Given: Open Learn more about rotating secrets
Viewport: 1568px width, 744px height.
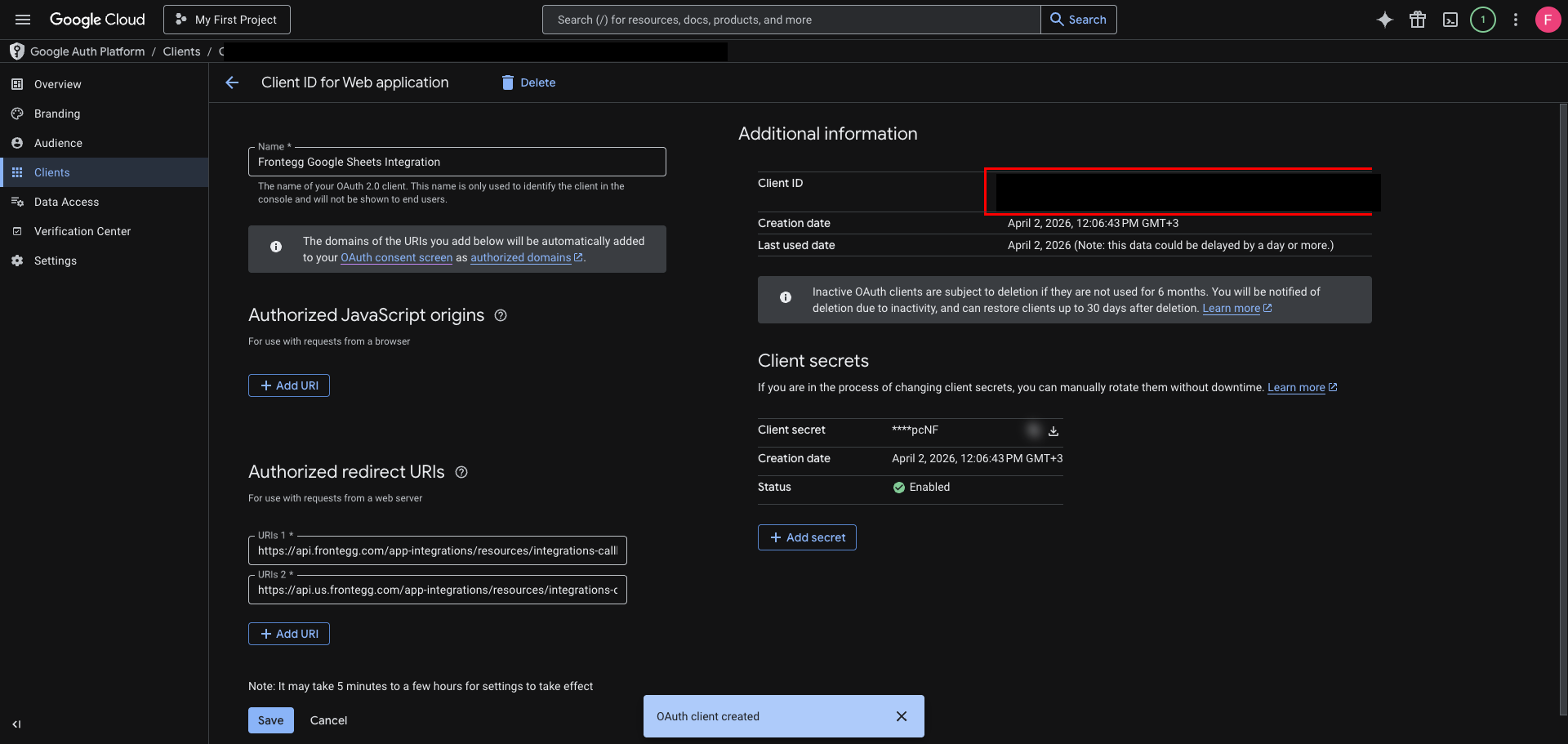Looking at the screenshot, I should [x=1302, y=387].
